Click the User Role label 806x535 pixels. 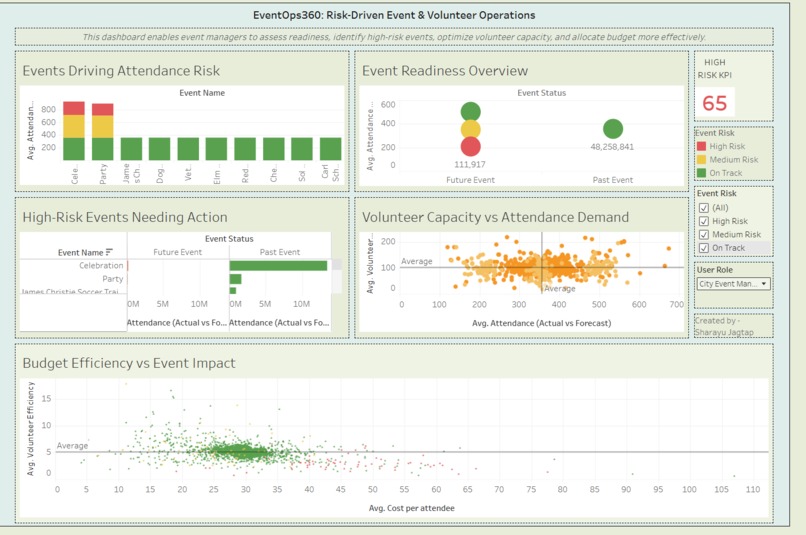tap(715, 270)
